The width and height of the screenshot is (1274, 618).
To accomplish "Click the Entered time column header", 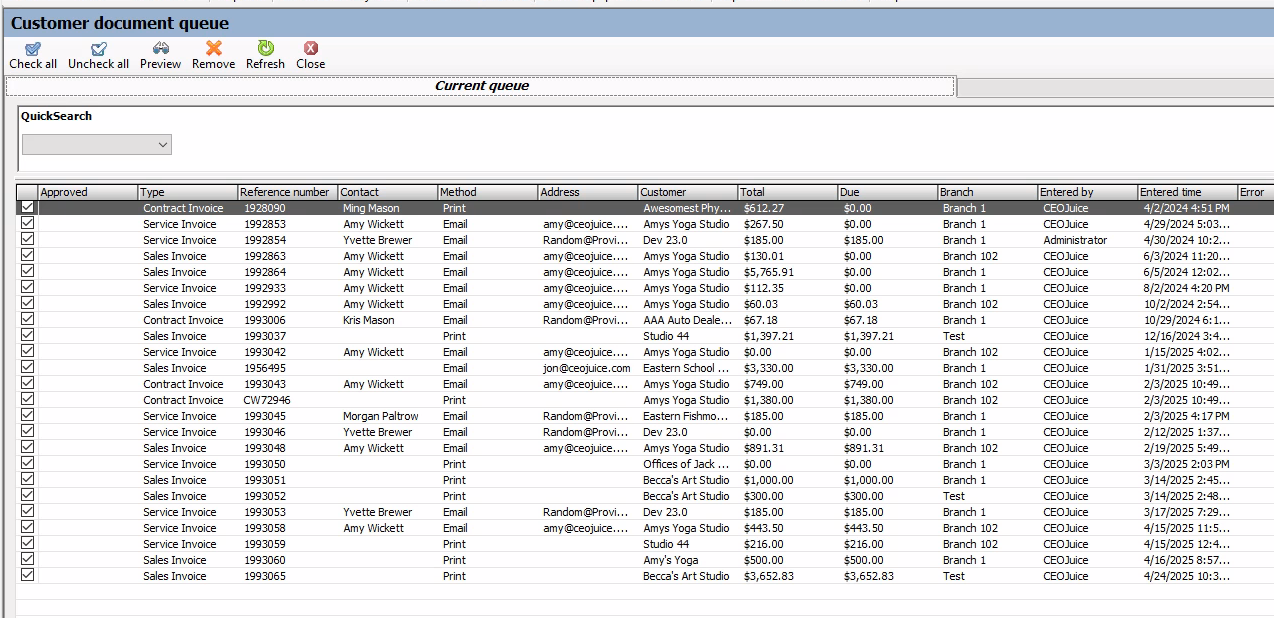I will (1188, 192).
